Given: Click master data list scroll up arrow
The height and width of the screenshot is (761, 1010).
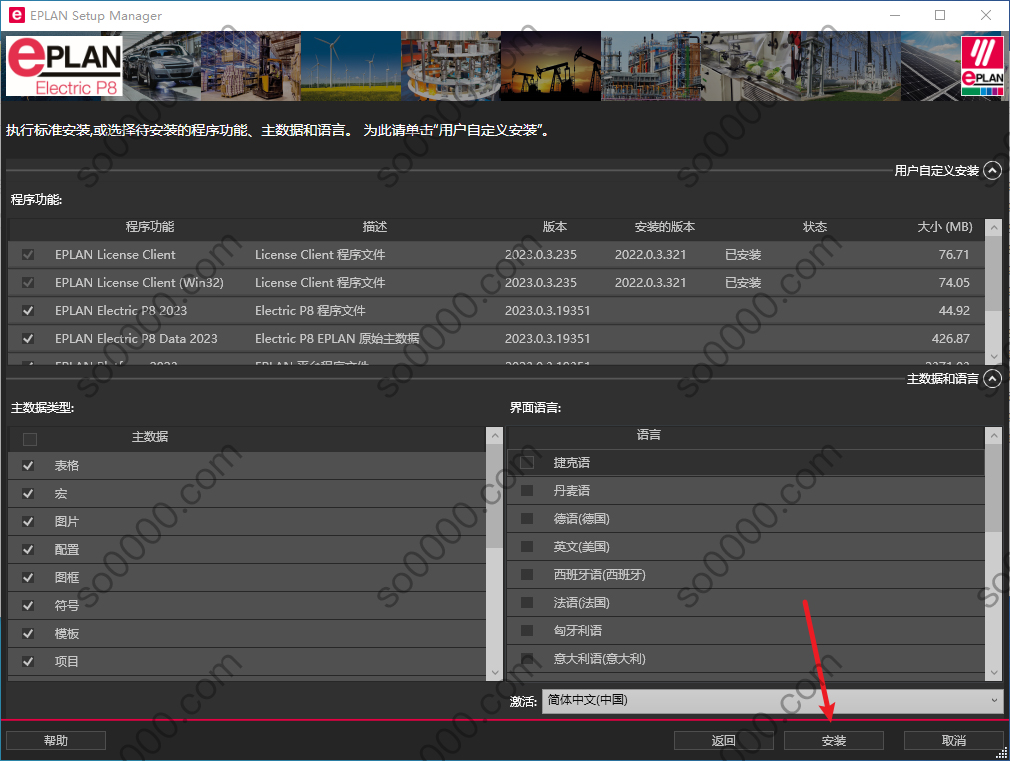Looking at the screenshot, I should click(x=495, y=436).
